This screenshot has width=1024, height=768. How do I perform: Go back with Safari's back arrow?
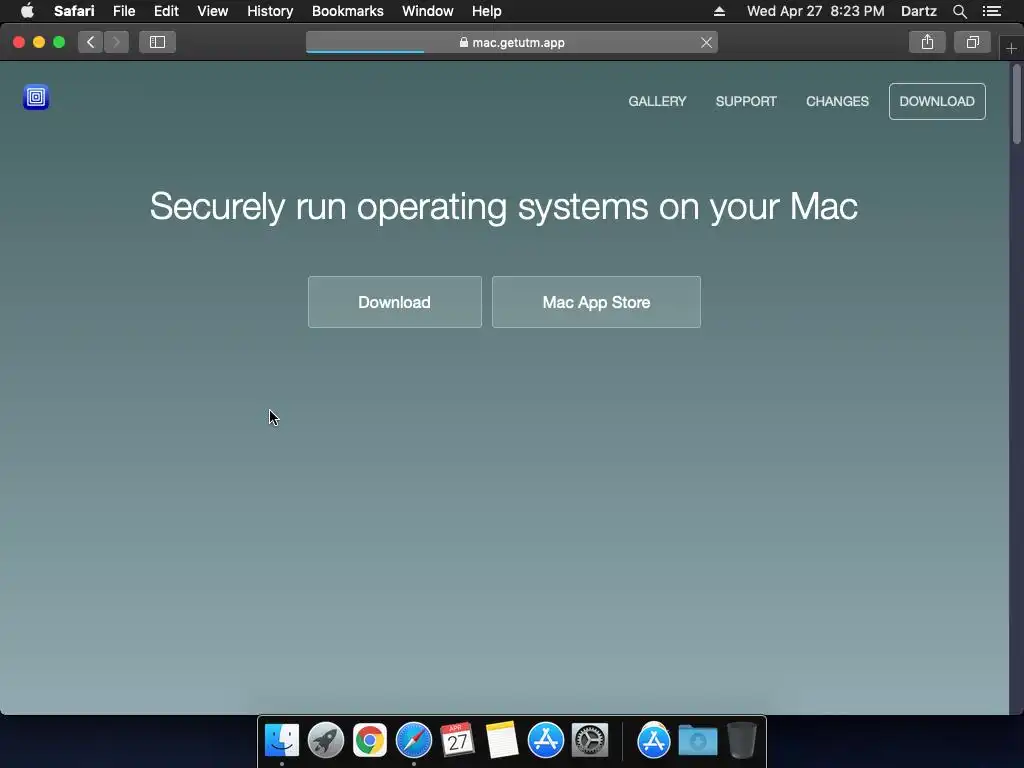coord(91,42)
